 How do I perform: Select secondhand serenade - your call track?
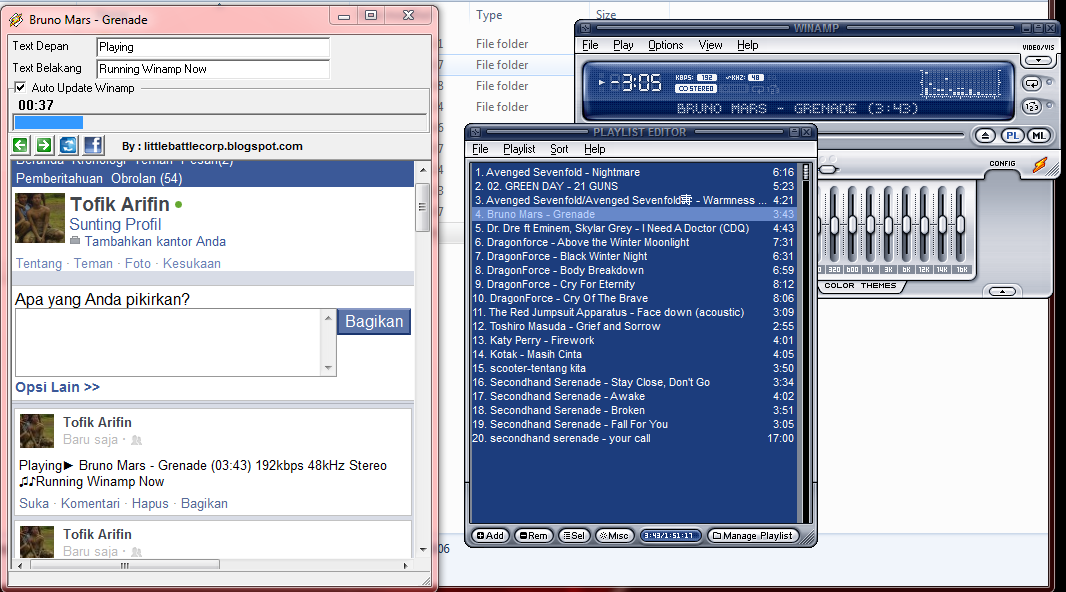(633, 438)
